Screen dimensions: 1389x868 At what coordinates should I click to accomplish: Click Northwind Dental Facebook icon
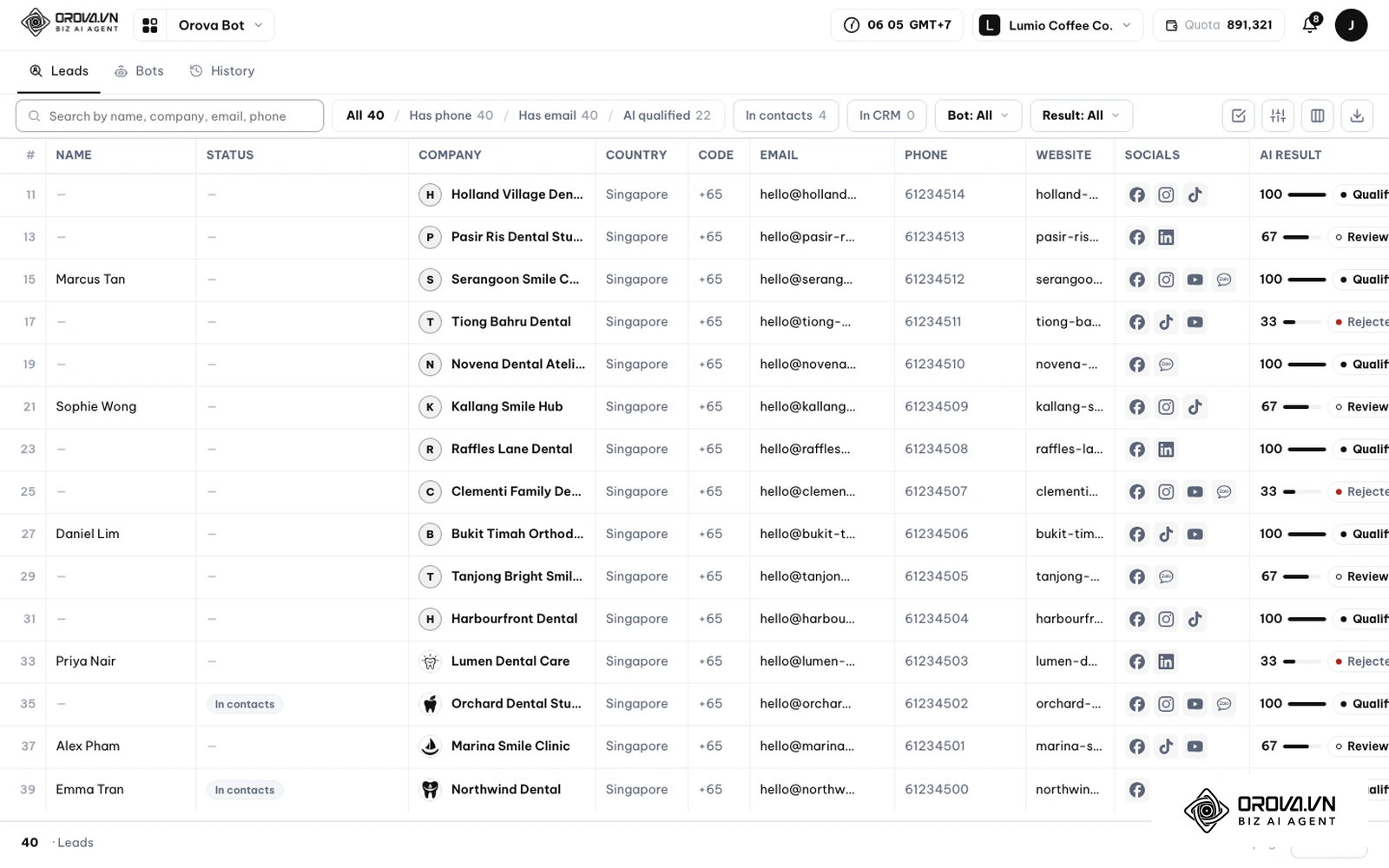[1137, 789]
